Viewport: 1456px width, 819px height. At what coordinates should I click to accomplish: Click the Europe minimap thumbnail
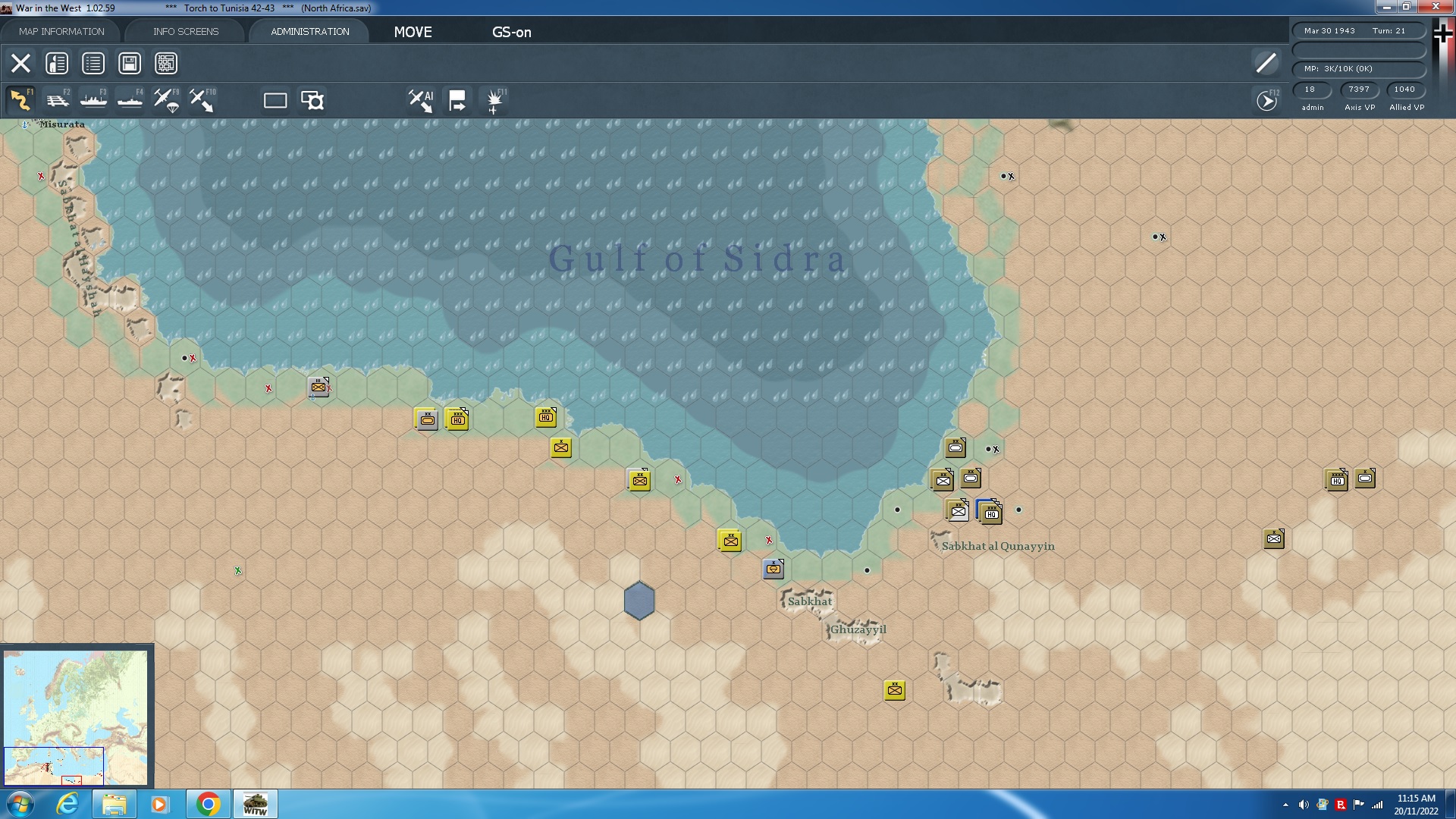pos(76,717)
